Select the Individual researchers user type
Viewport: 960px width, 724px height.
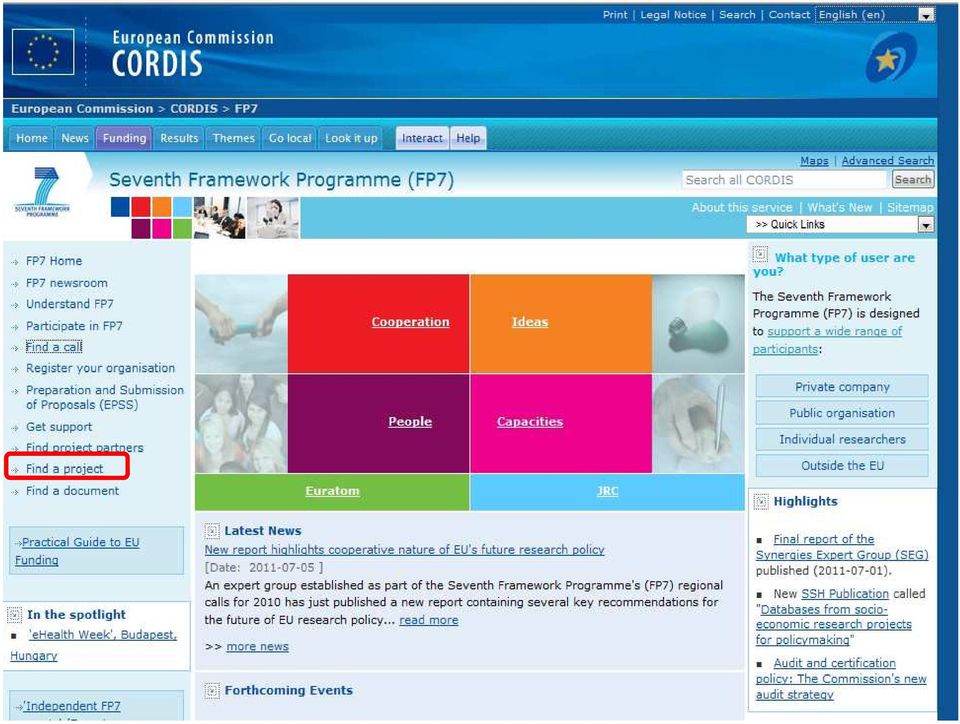pyautogui.click(x=842, y=439)
